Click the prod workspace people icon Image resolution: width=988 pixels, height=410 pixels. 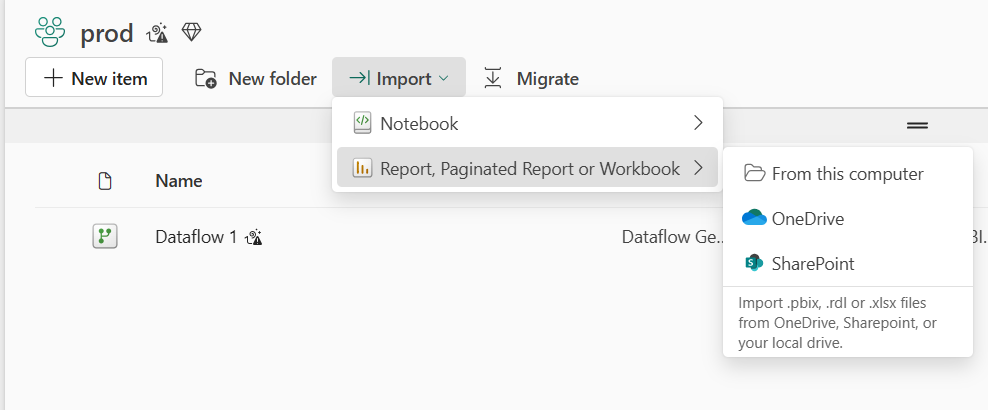49,32
